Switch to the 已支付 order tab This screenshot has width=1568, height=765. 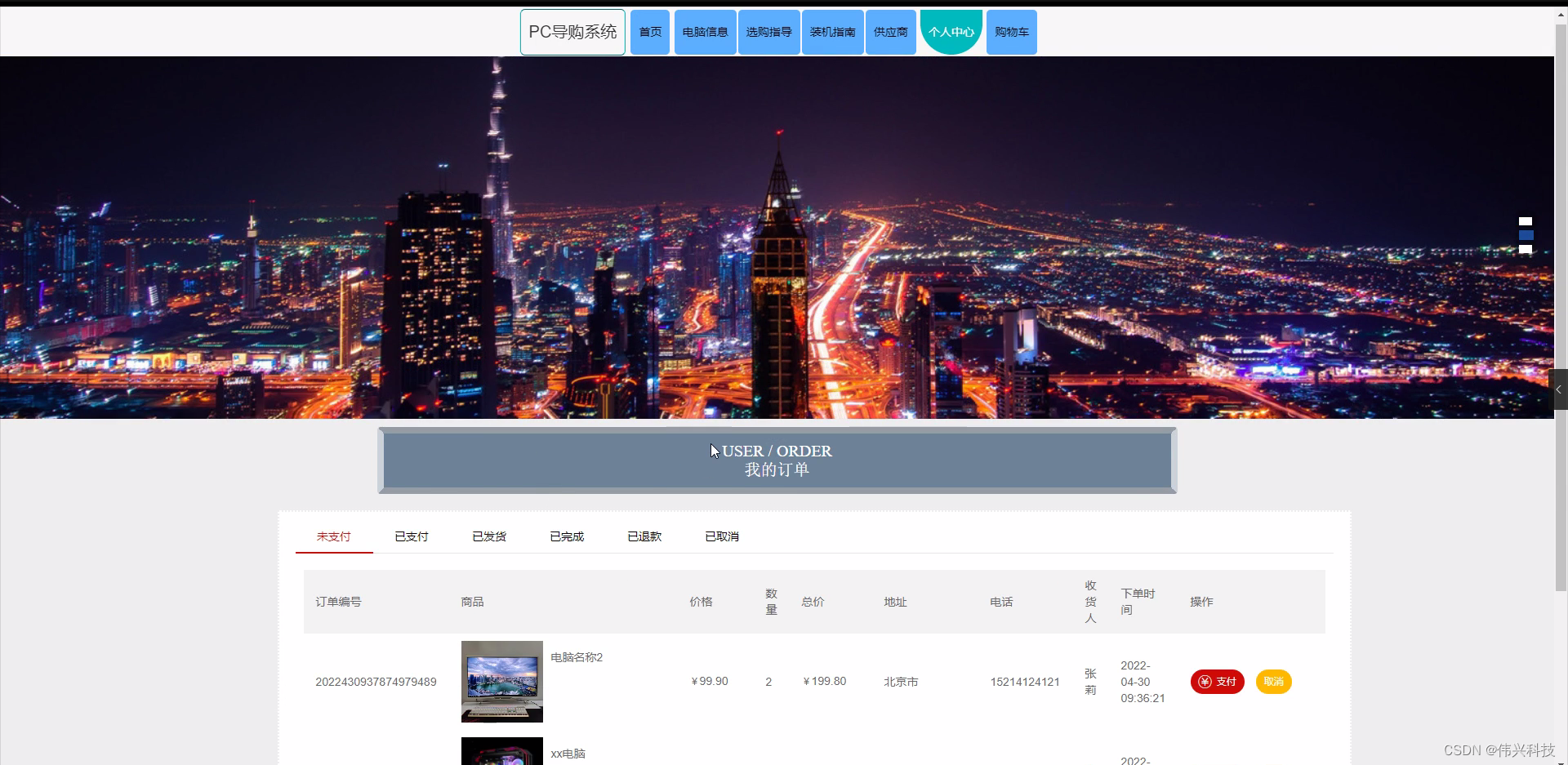[x=411, y=536]
